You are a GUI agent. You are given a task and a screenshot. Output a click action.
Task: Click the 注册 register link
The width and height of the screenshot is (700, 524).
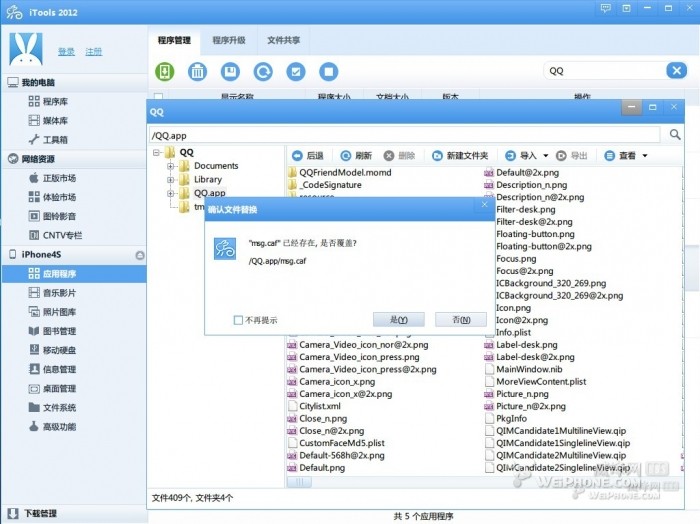click(x=94, y=52)
